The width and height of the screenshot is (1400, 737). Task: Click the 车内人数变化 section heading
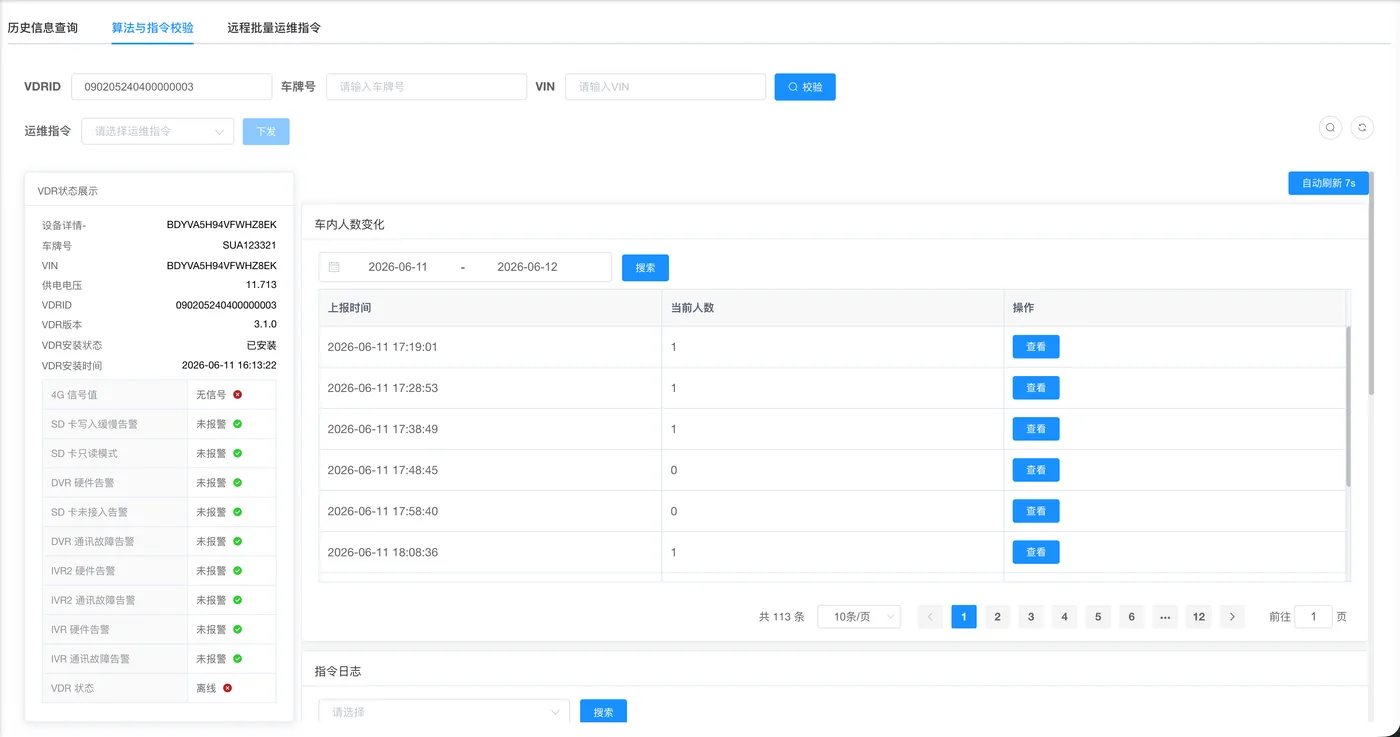click(x=350, y=224)
